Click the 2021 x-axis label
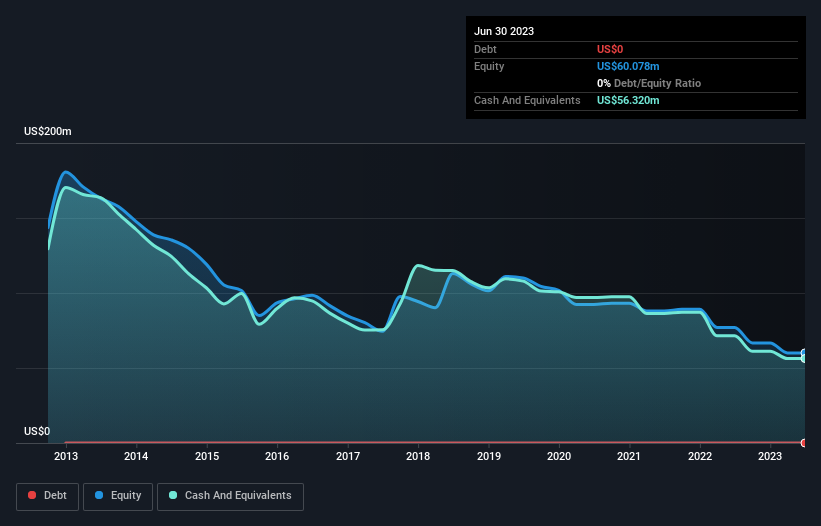The image size is (821, 526). coord(629,456)
